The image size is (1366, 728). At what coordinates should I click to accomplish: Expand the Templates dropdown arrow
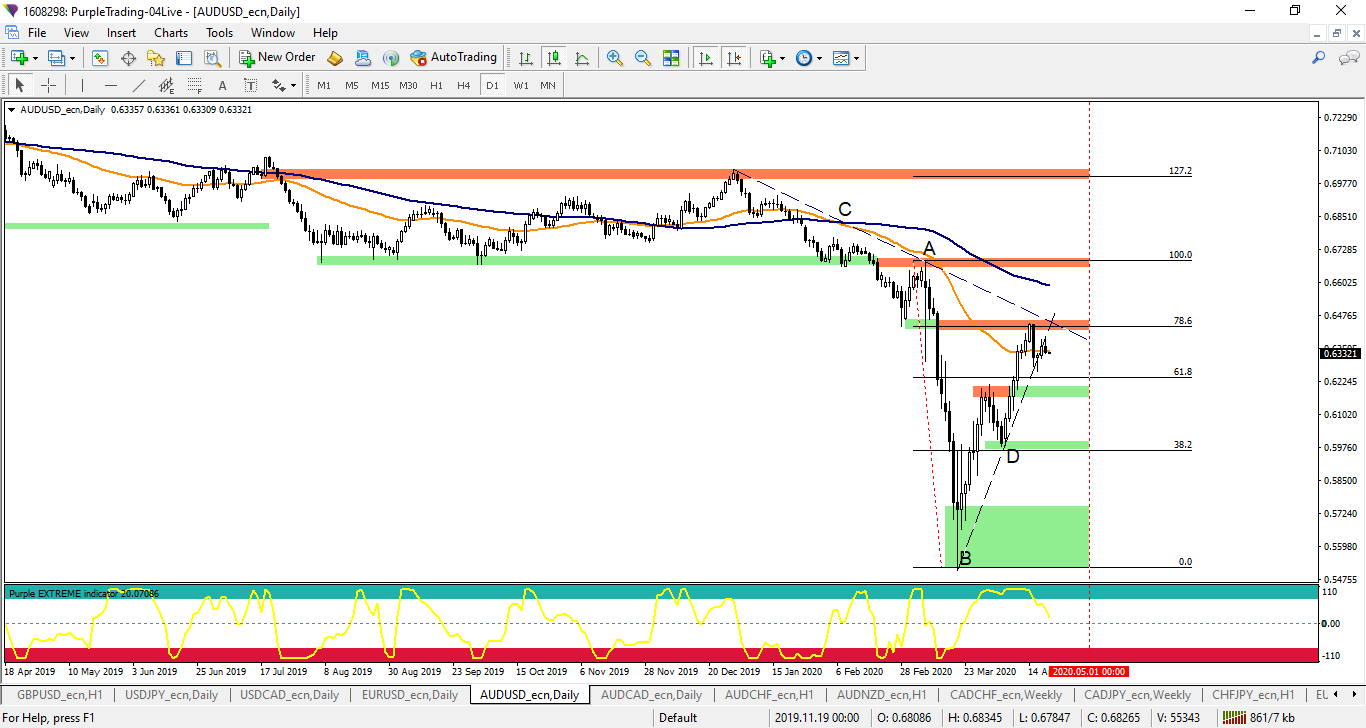coord(857,58)
